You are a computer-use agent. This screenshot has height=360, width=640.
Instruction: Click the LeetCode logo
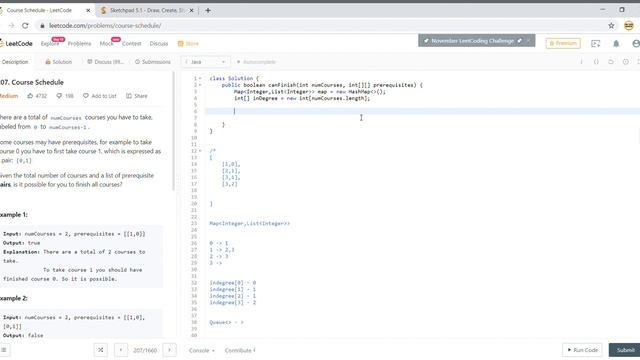click(x=16, y=44)
